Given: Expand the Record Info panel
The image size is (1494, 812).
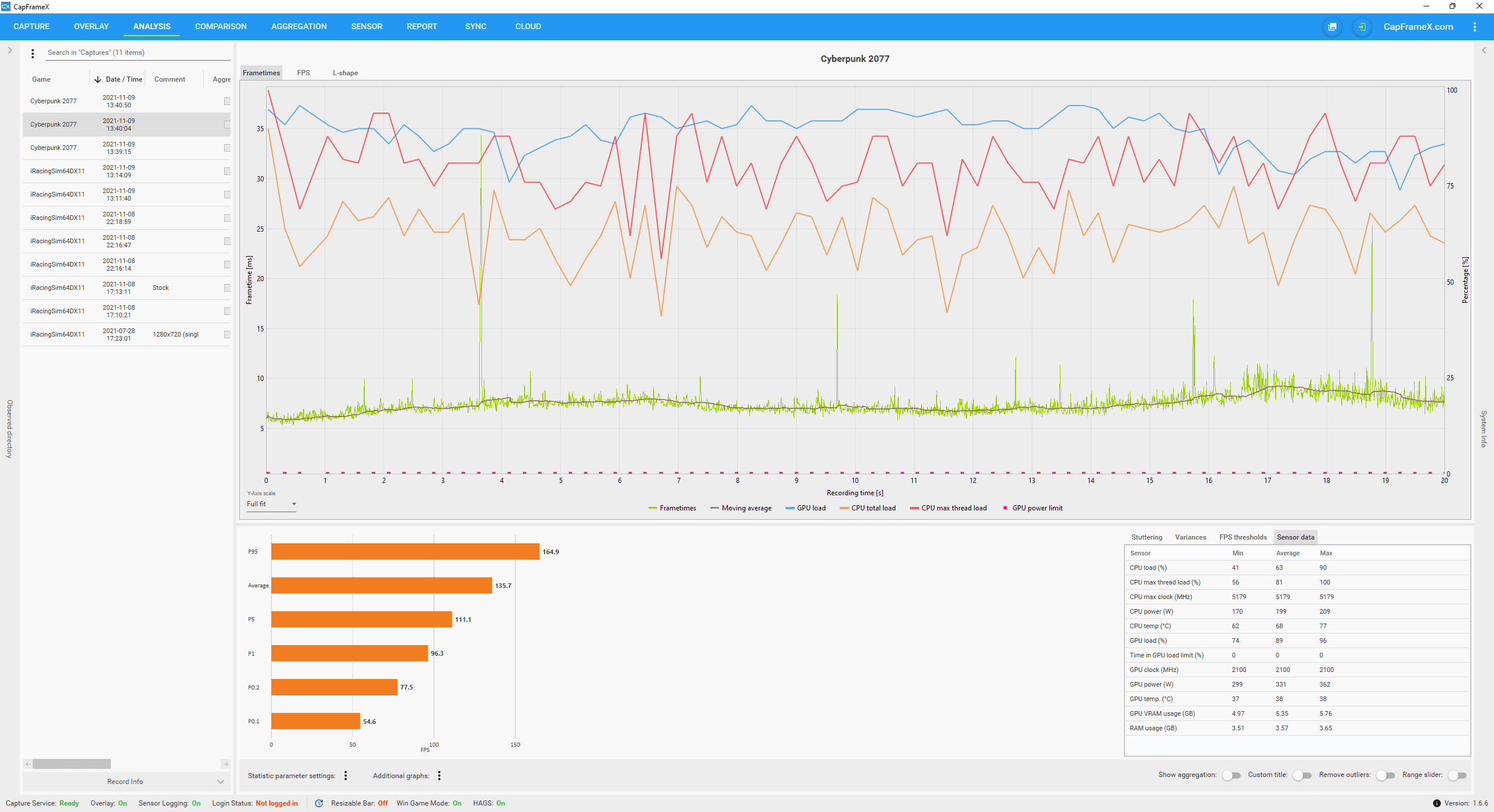Looking at the screenshot, I should click(x=220, y=782).
